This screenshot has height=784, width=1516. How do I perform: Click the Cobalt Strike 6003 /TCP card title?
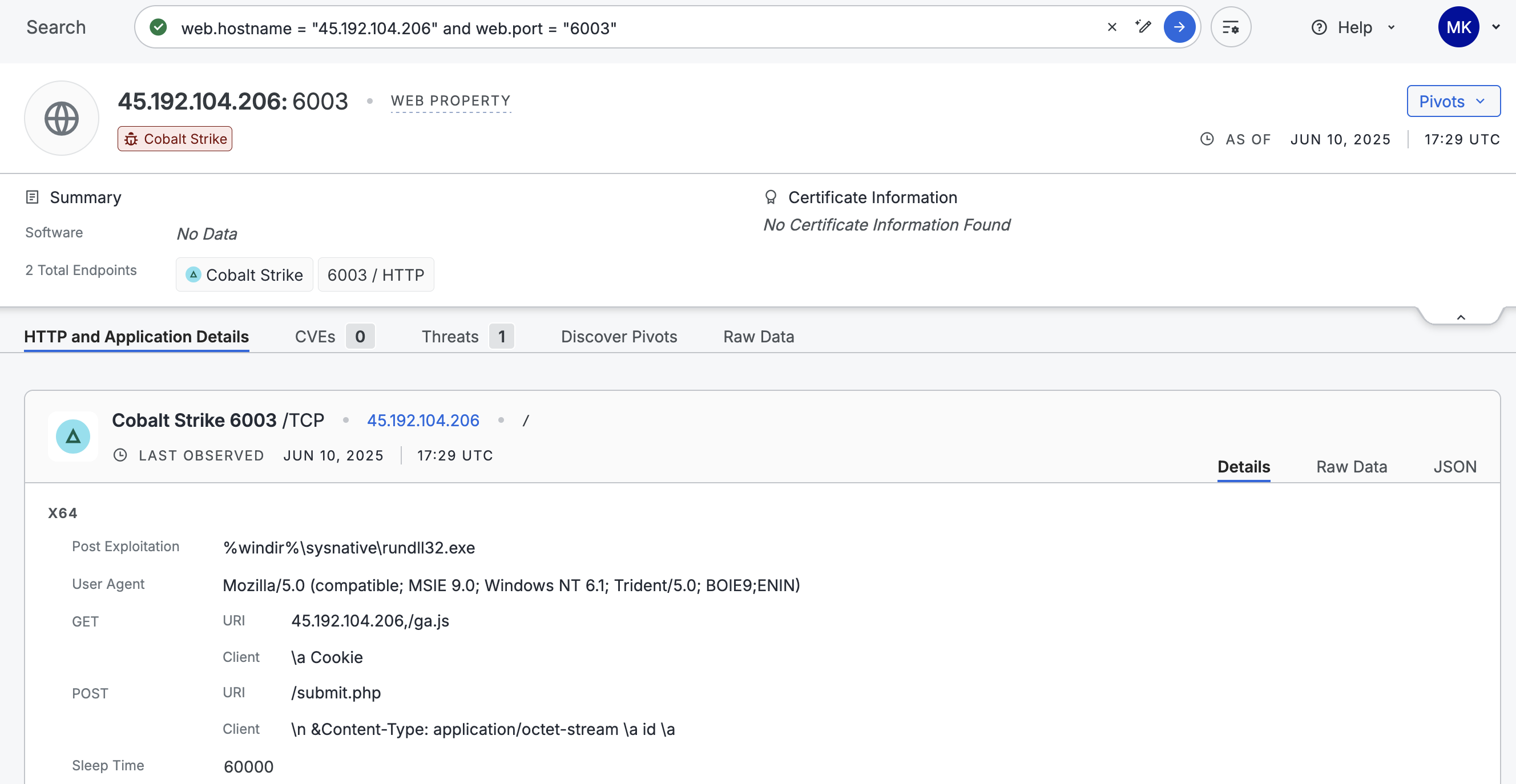219,421
